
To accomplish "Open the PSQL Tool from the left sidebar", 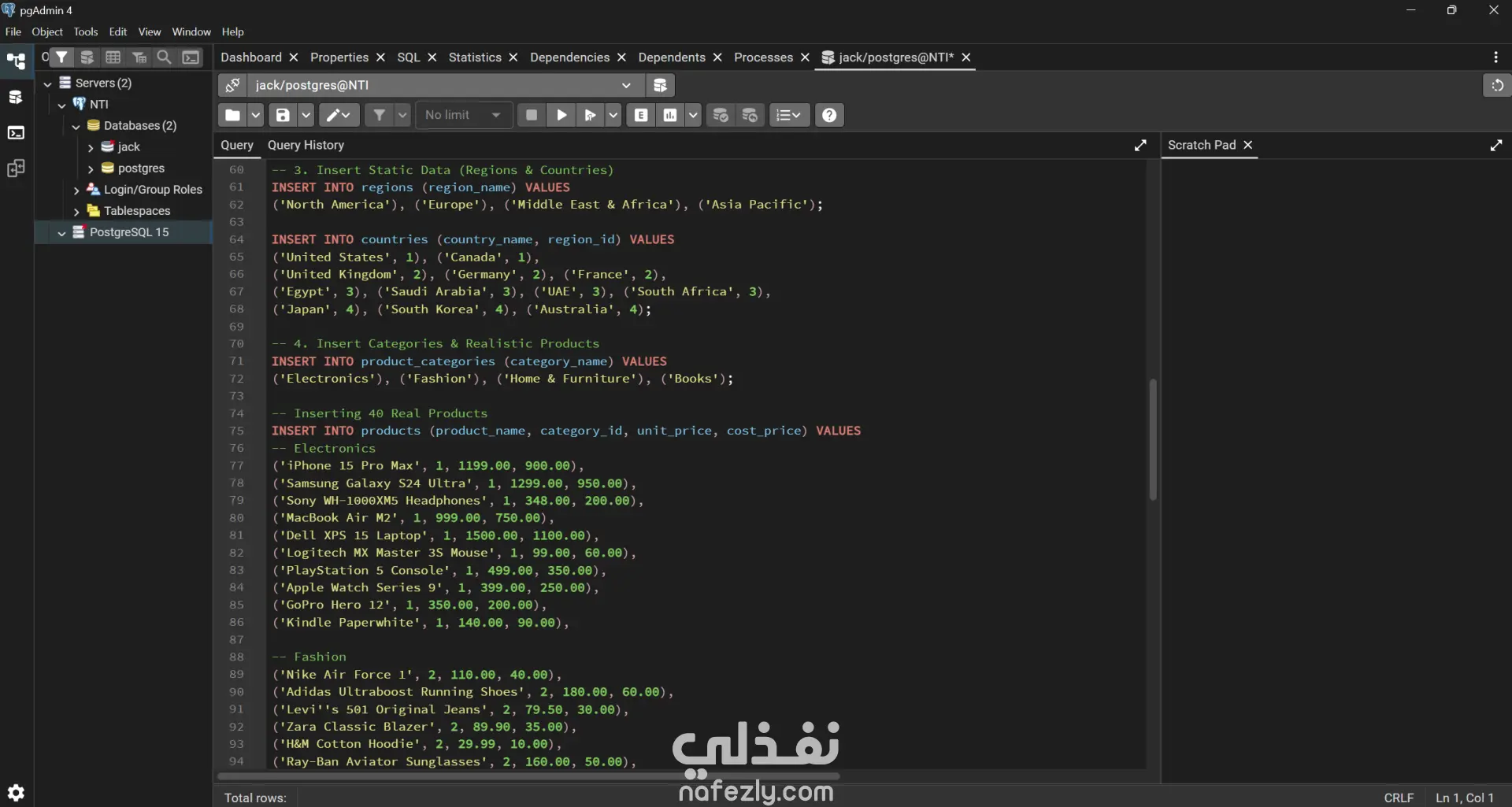I will tap(16, 133).
